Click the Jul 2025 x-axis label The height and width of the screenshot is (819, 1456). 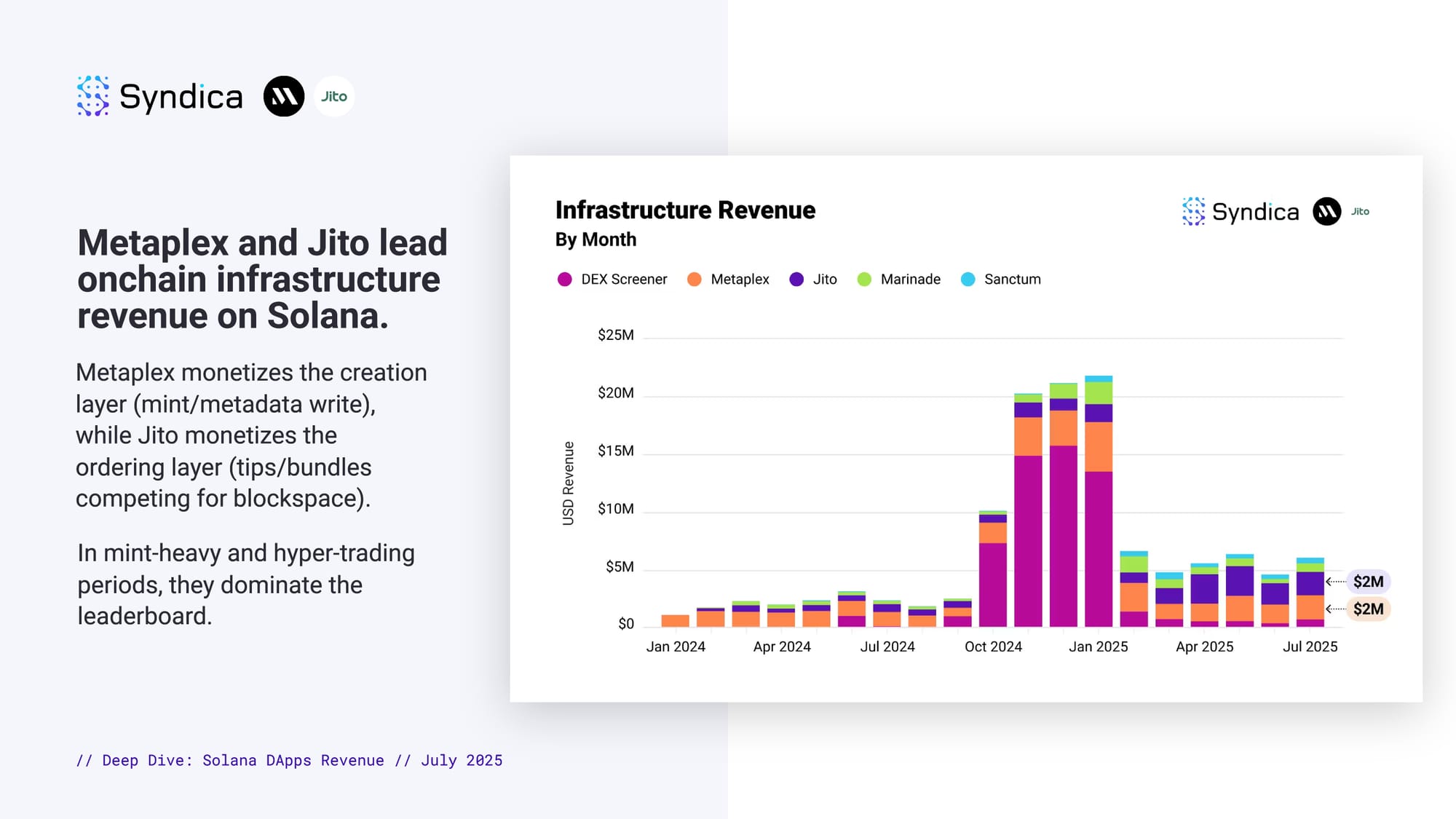1310,646
